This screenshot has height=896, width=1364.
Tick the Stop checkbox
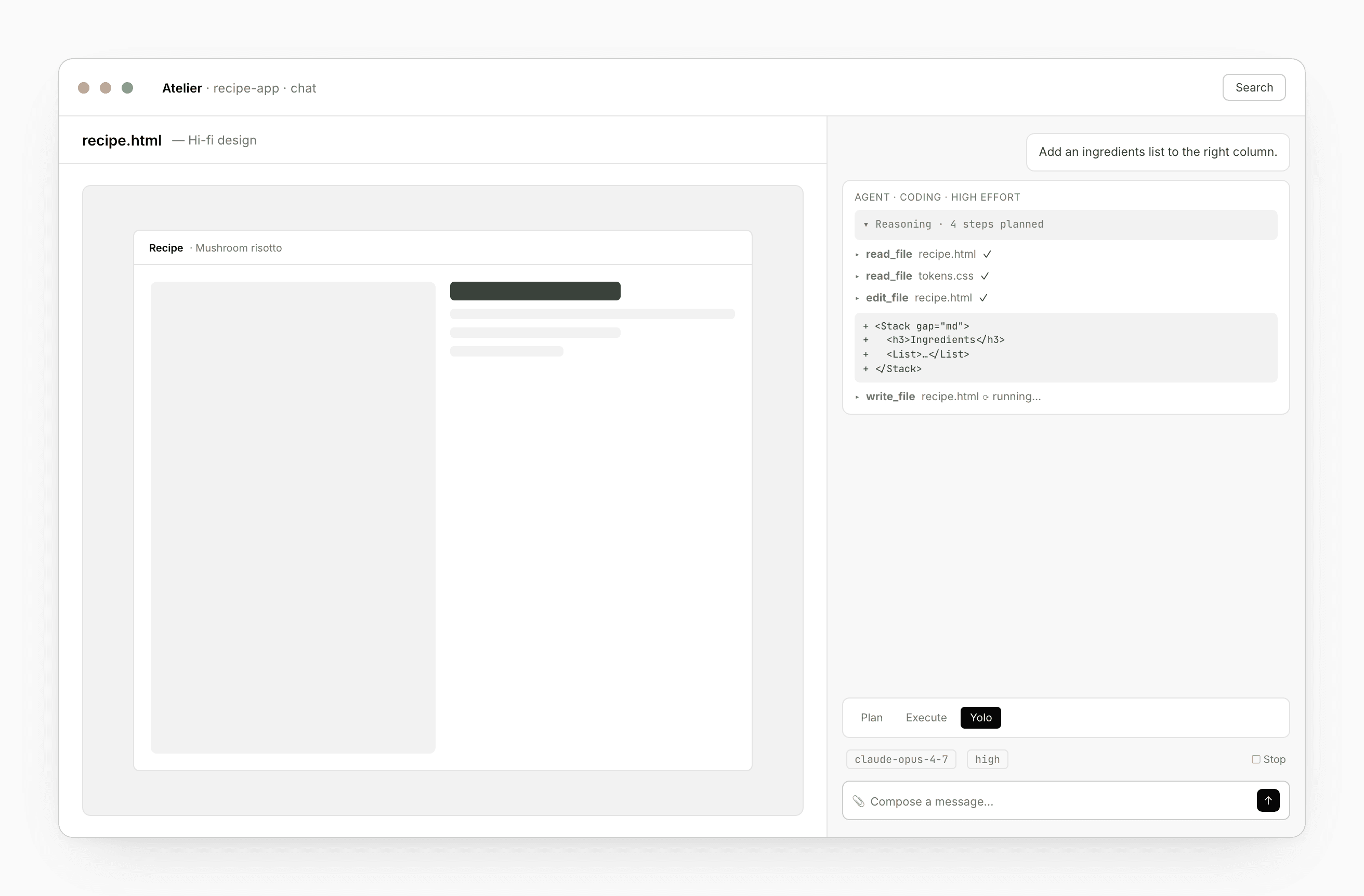pyautogui.click(x=1256, y=759)
